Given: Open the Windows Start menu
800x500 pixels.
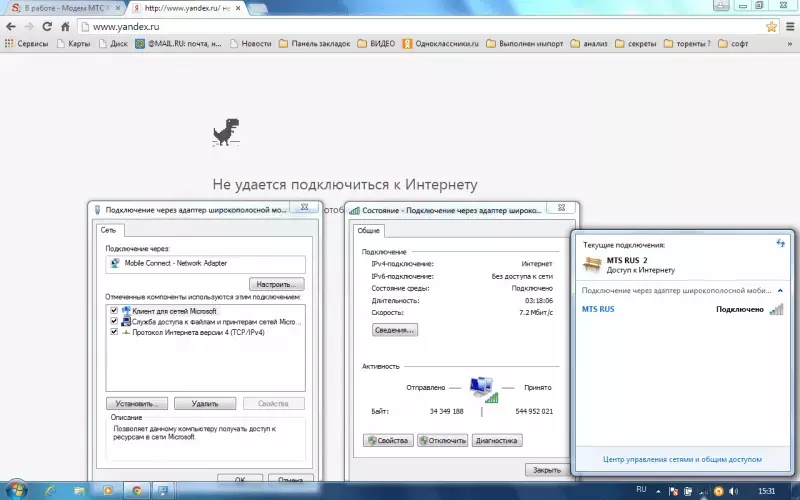Looking at the screenshot, I should coord(16,491).
